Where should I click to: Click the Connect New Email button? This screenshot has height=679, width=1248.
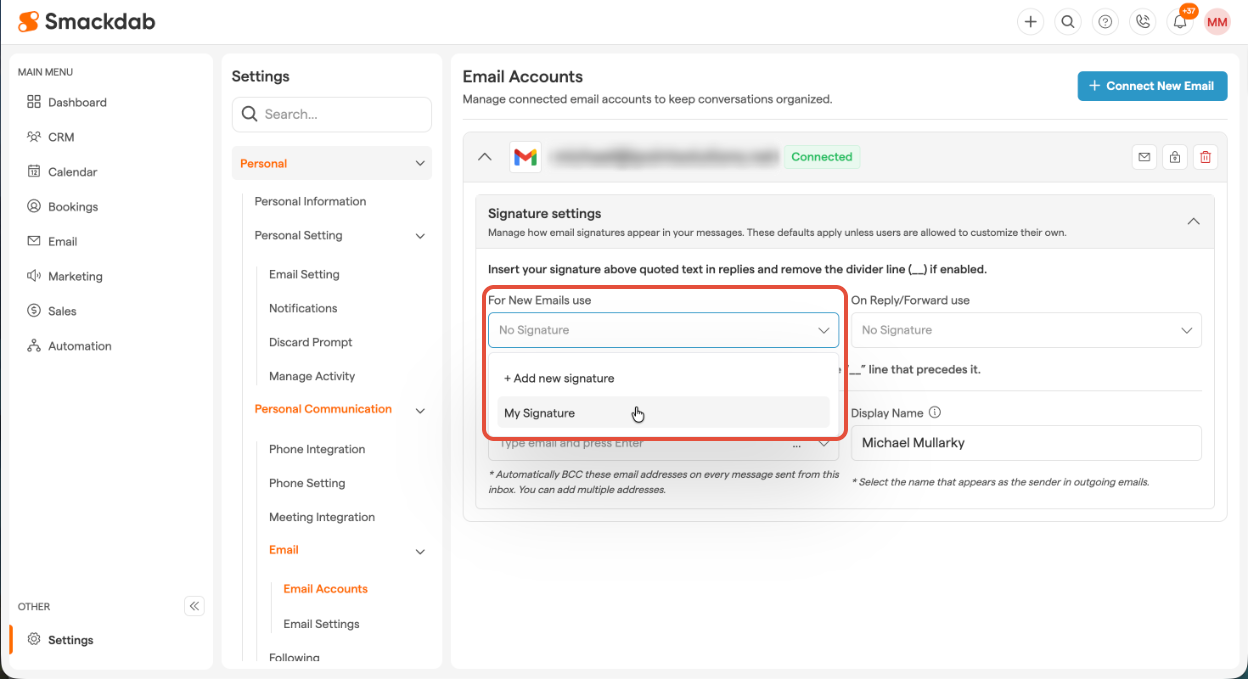[x=1151, y=86]
